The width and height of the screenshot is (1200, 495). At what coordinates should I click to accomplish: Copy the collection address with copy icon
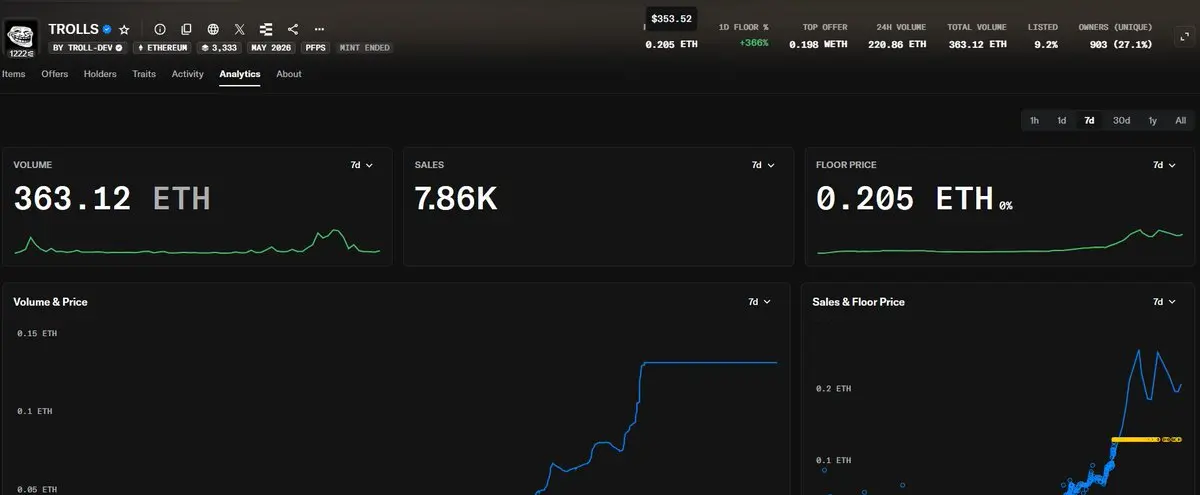tap(186, 30)
